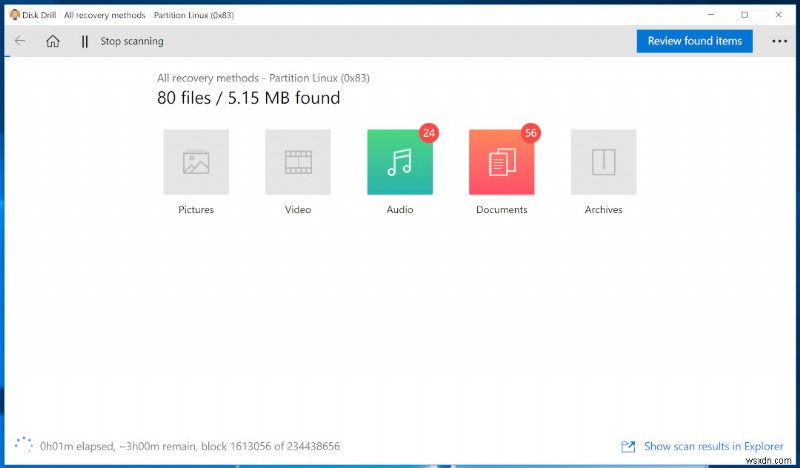Screen dimensions: 800x468
Task: Click Show scan results in Explorer link
Action: pos(714,446)
